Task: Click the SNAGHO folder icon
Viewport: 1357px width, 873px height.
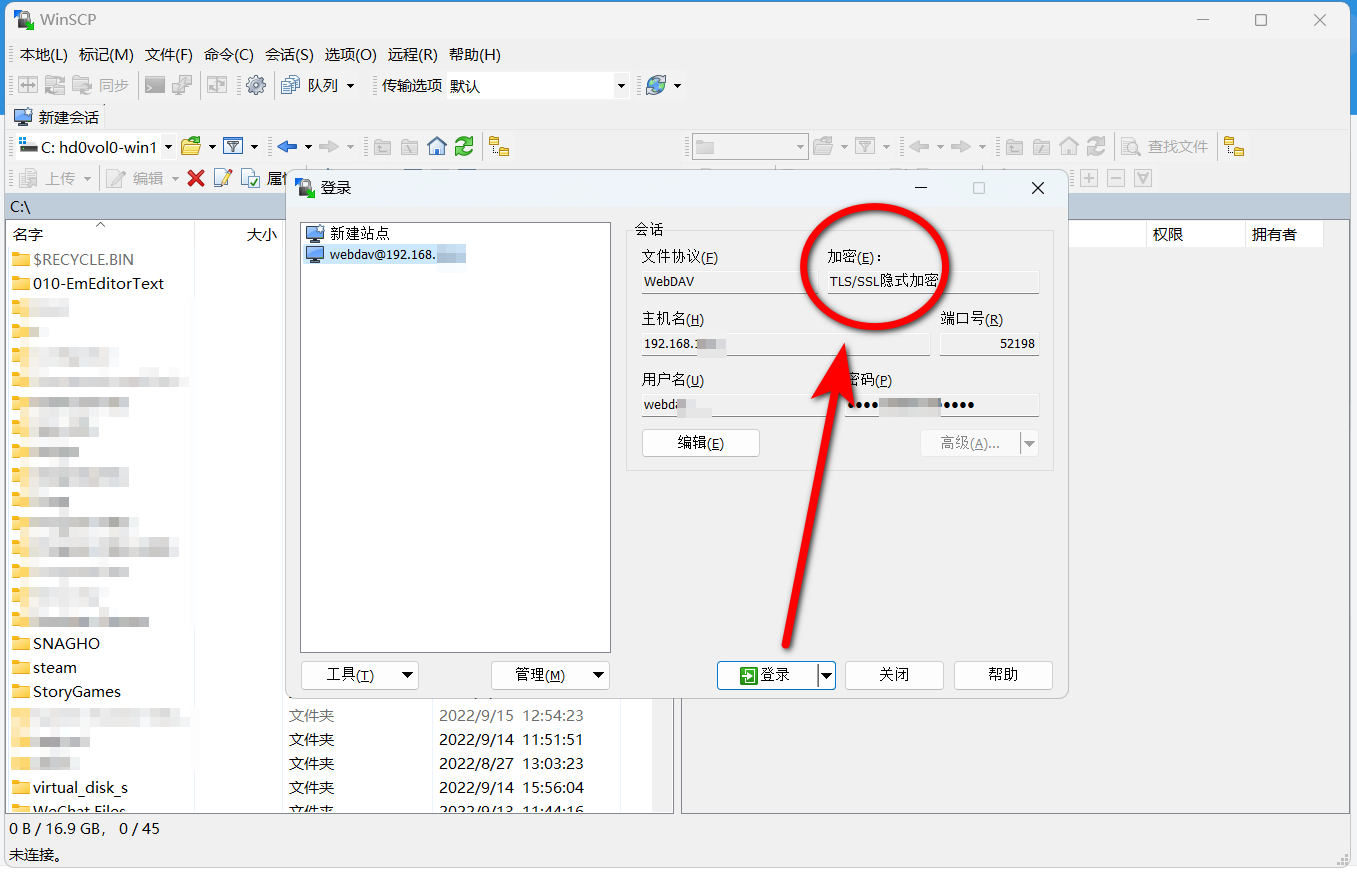Action: click(x=21, y=643)
